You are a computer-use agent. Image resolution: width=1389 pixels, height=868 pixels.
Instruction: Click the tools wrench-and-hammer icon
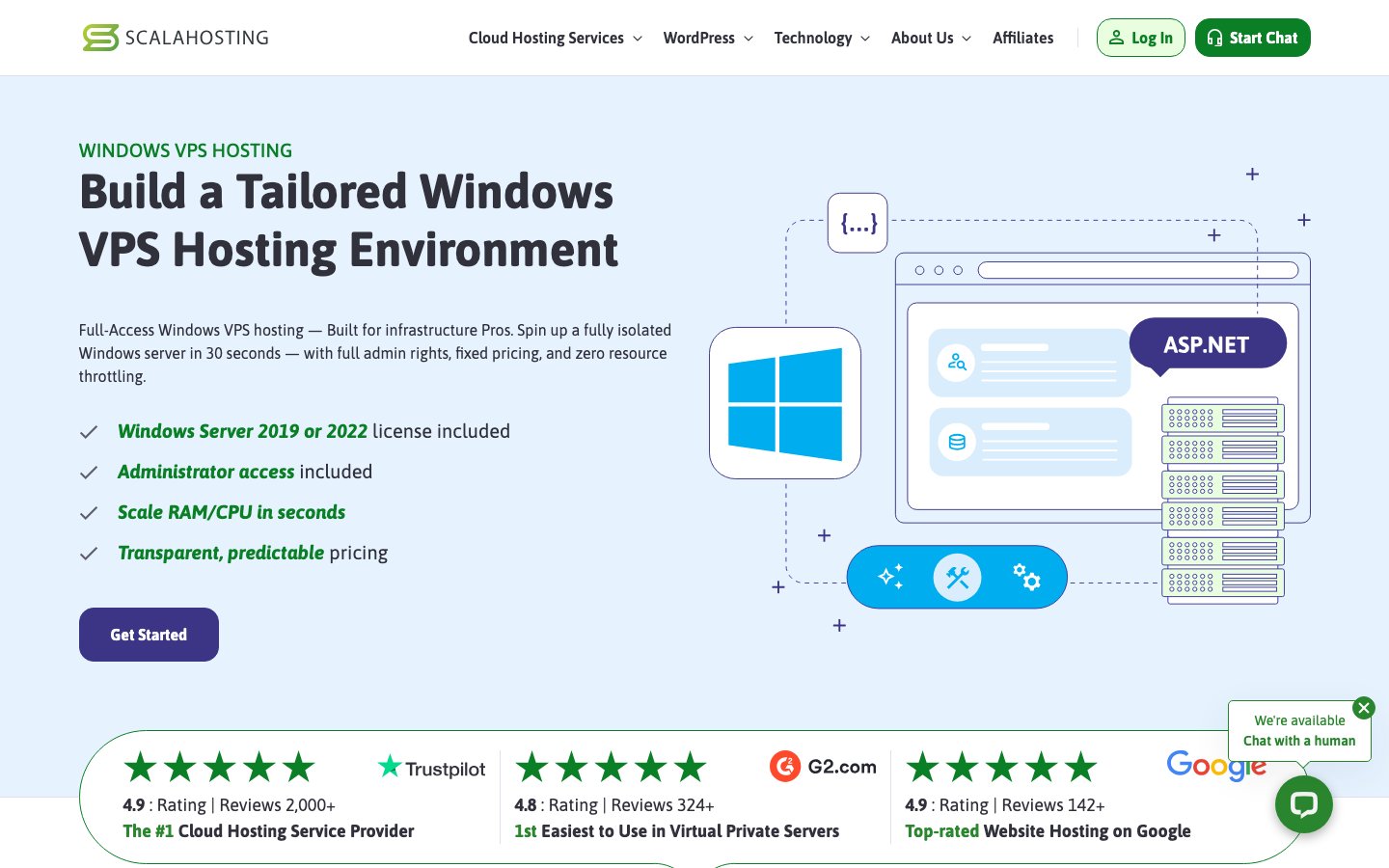[957, 577]
